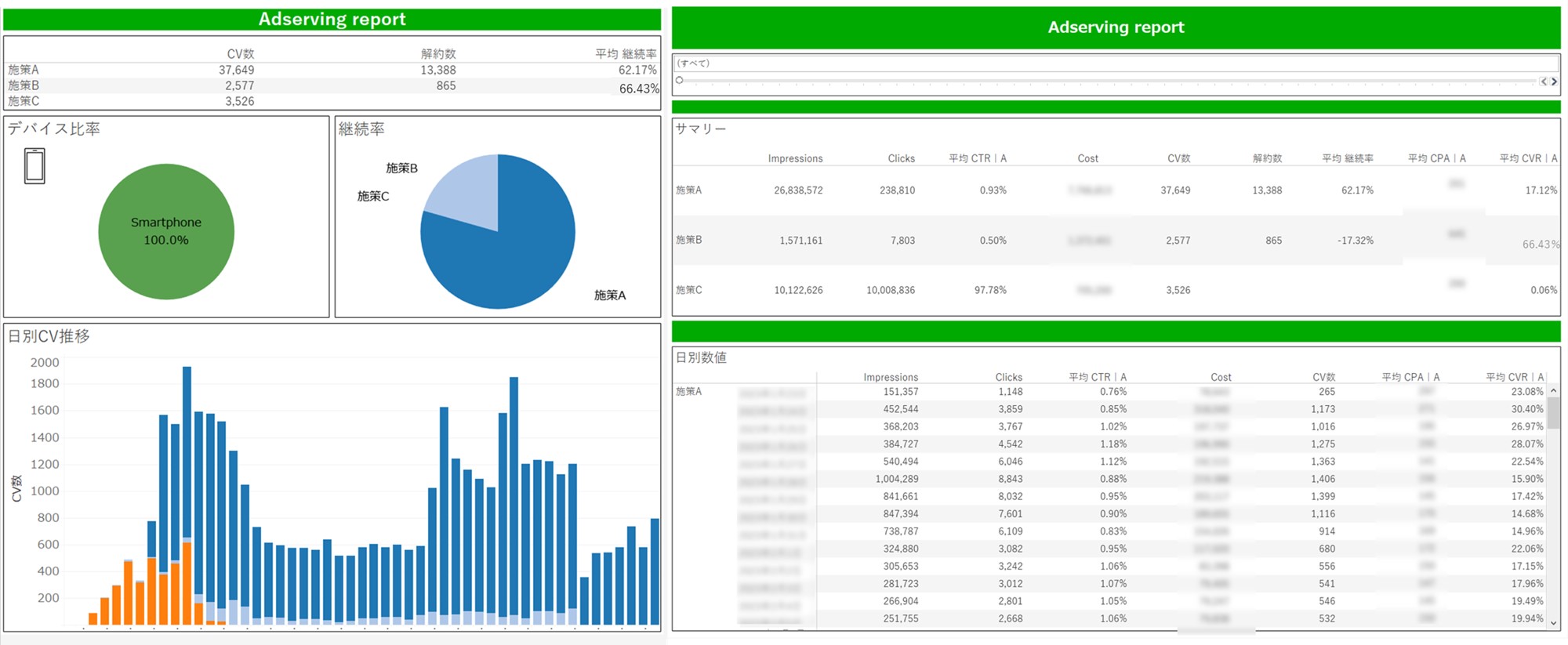Click 1,406 CV数 in 日別数値 table

1323,479
